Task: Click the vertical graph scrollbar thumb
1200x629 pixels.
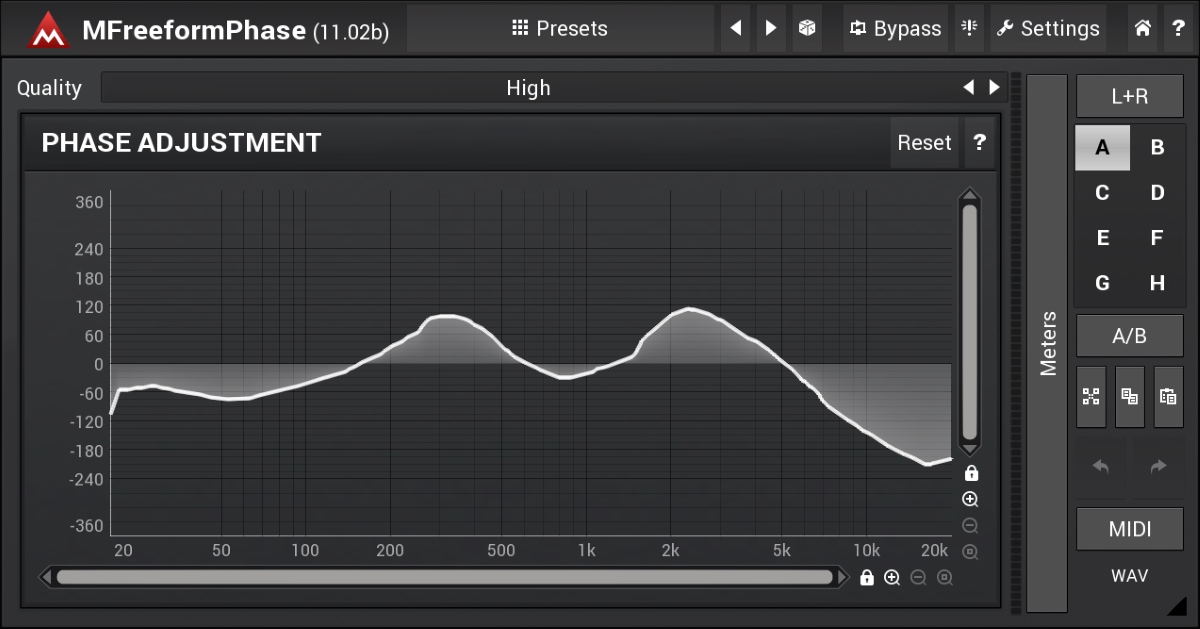Action: point(969,322)
